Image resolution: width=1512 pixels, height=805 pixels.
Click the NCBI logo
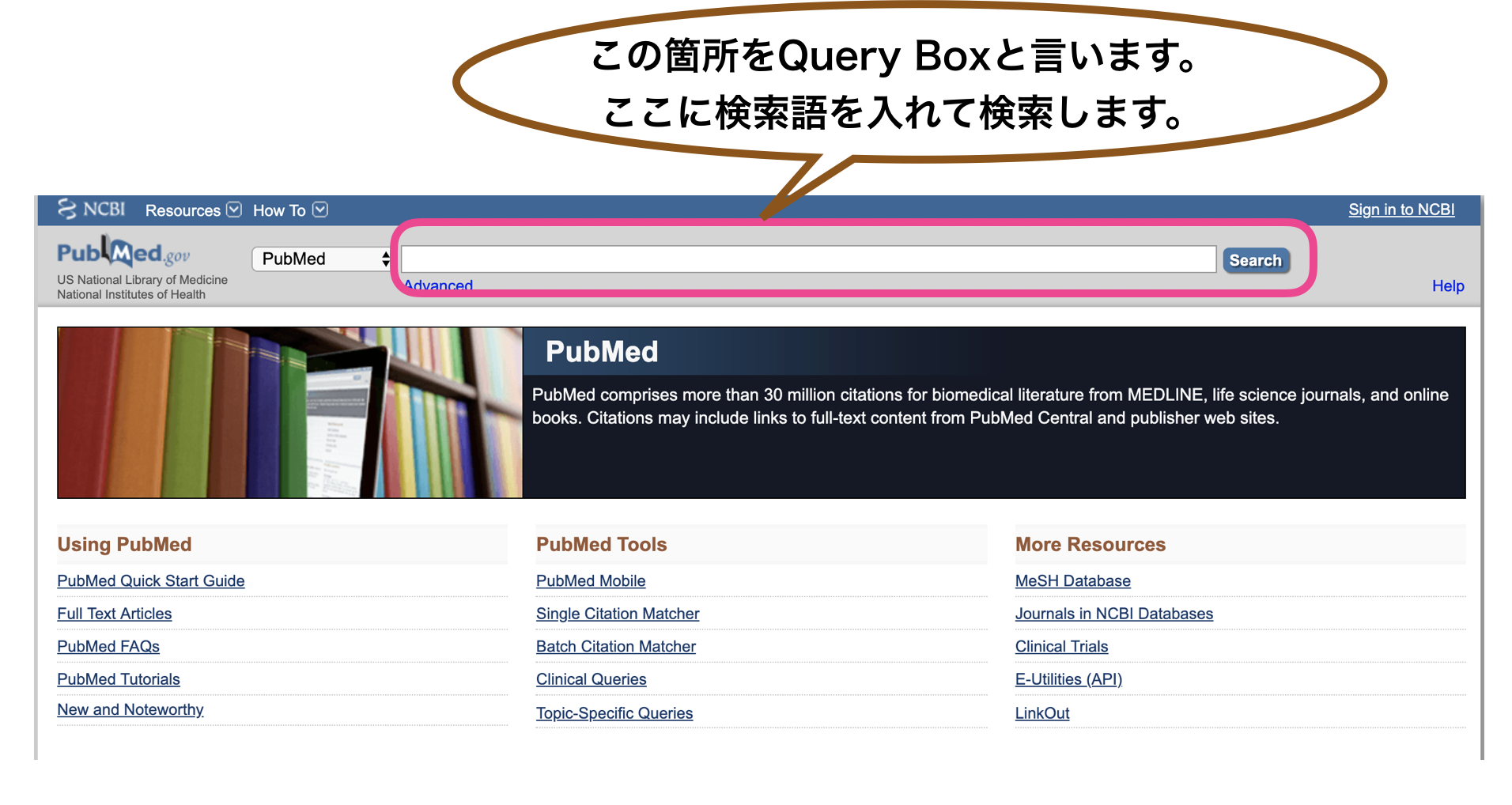[x=91, y=210]
